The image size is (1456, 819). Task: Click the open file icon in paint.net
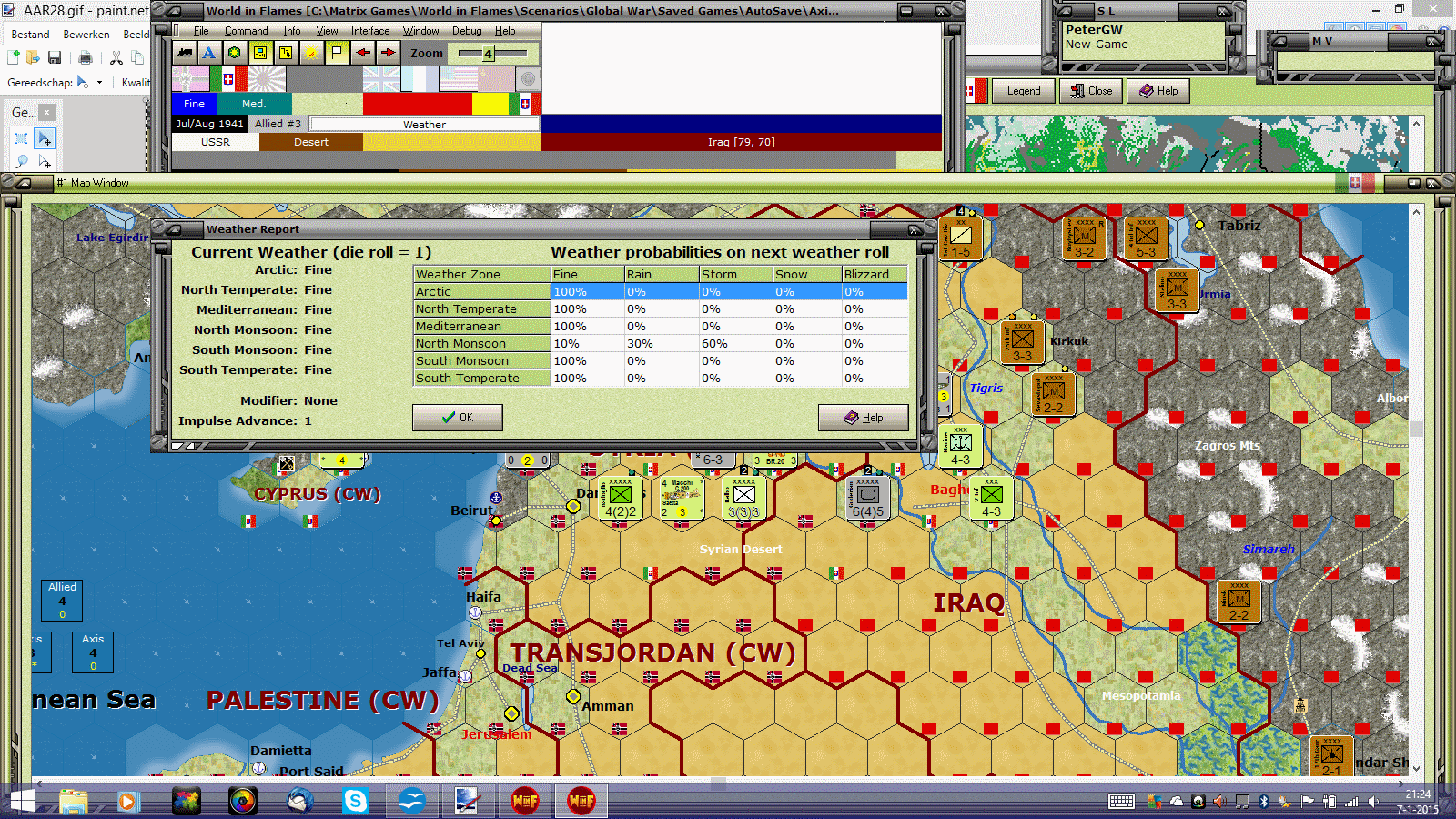click(x=34, y=58)
